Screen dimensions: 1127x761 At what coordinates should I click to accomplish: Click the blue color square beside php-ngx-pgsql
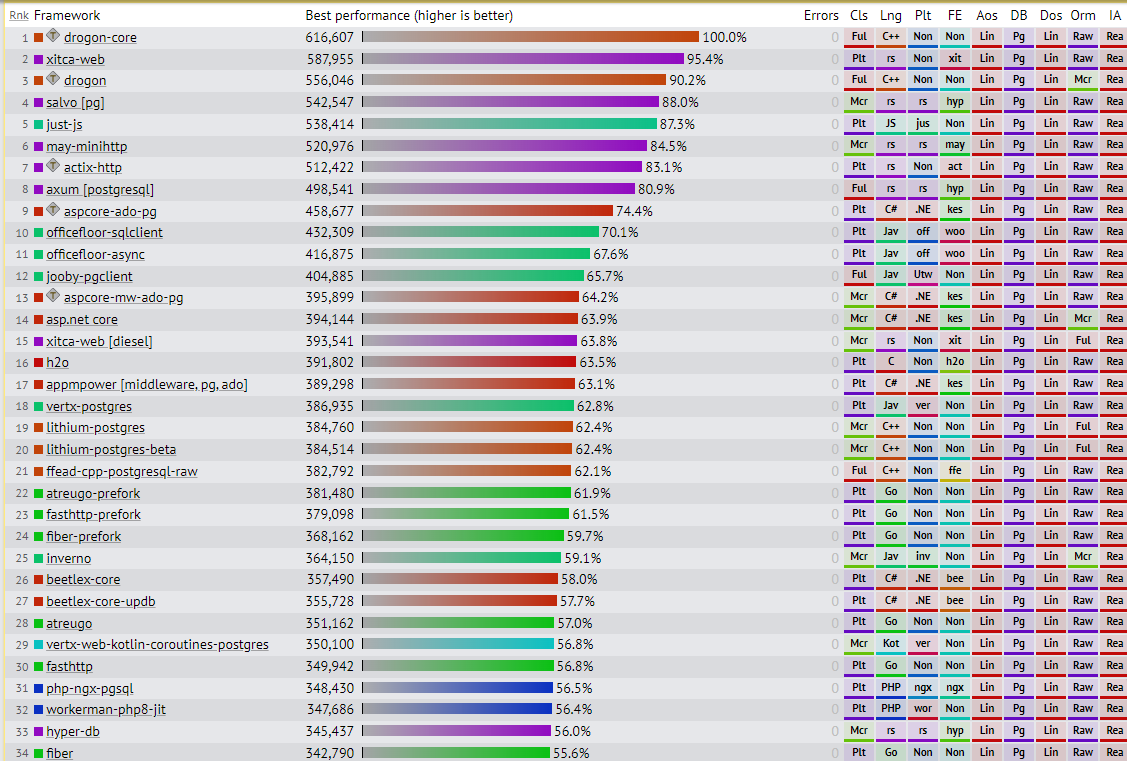(x=38, y=688)
